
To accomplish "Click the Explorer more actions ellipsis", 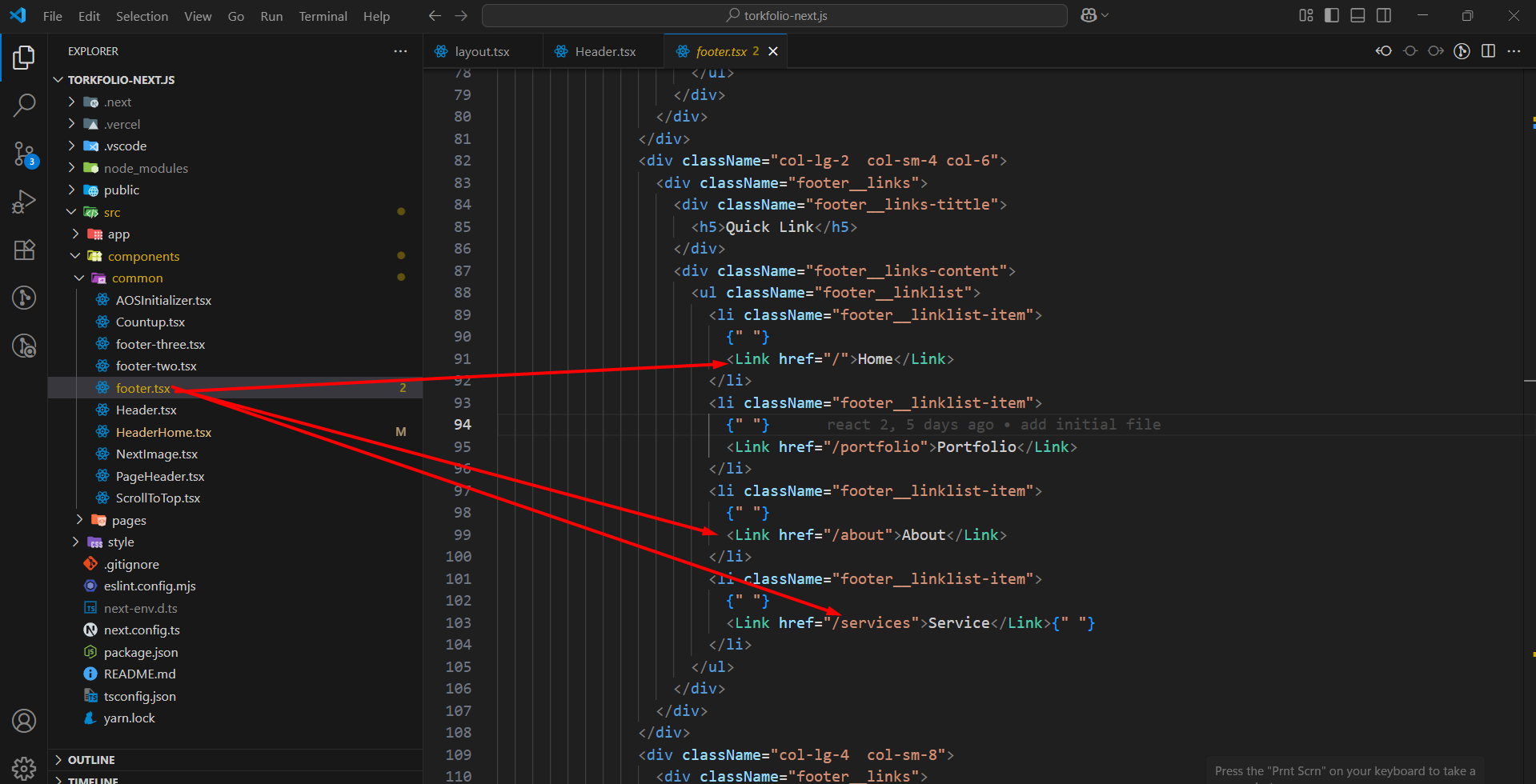I will pyautogui.click(x=400, y=51).
